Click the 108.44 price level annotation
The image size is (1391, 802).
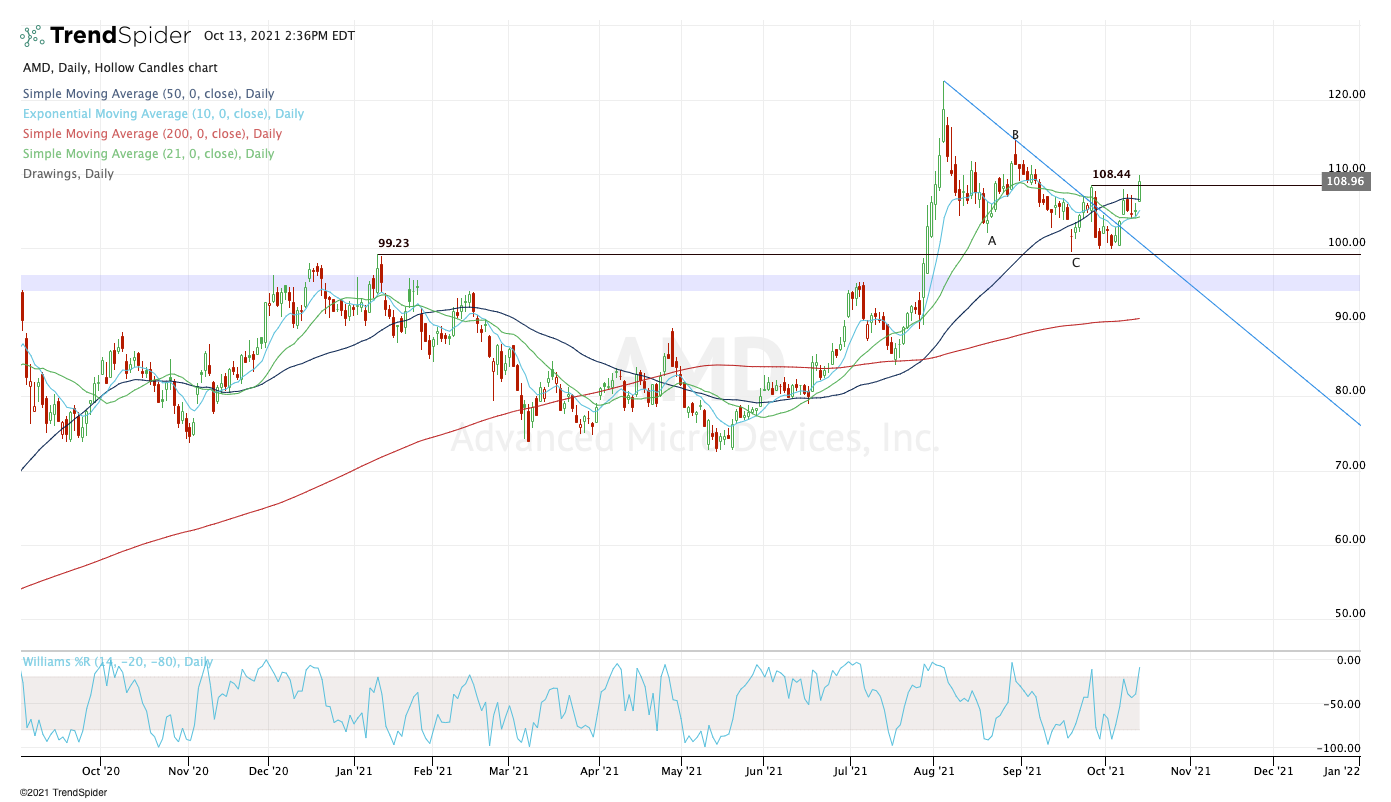[1111, 174]
